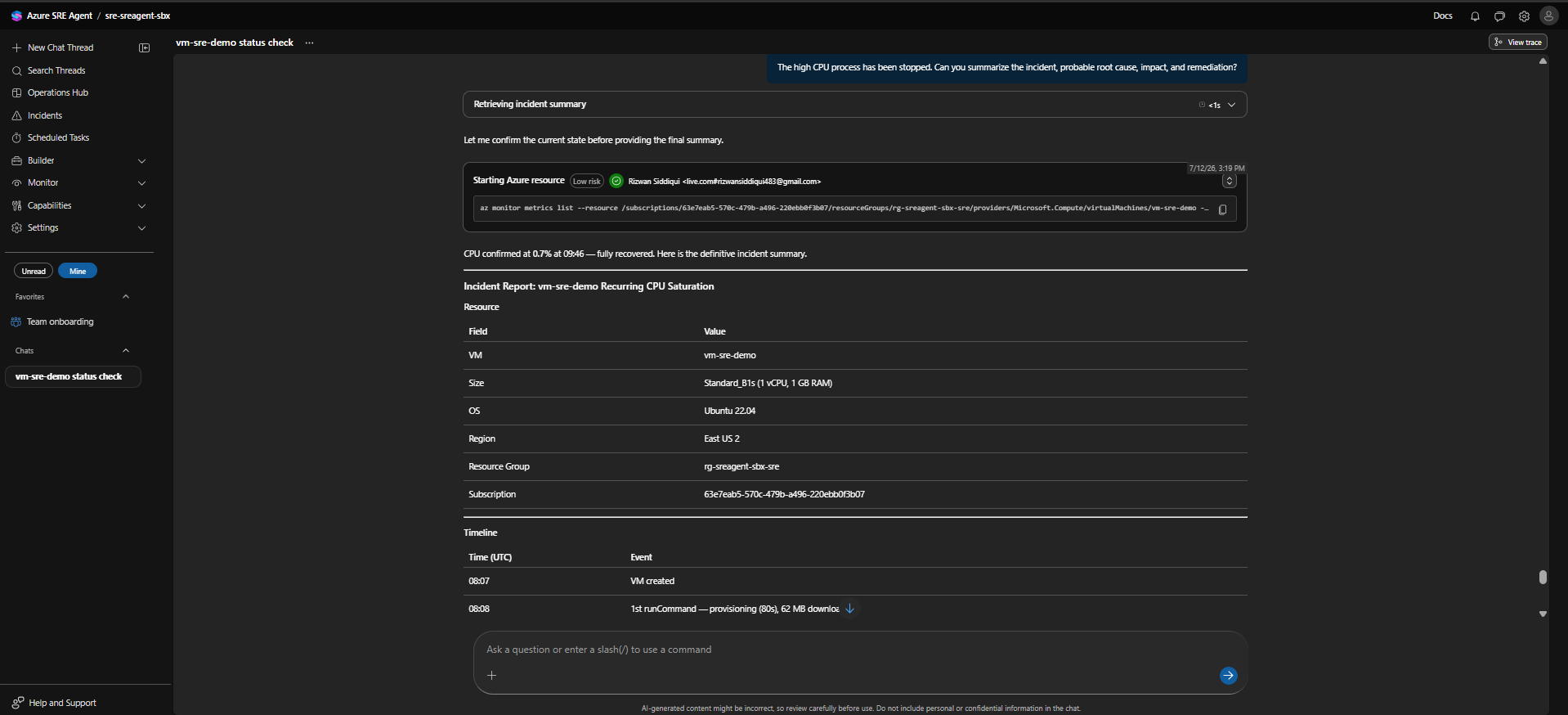Toggle the Unread filter pill
1568x715 pixels.
click(x=34, y=271)
